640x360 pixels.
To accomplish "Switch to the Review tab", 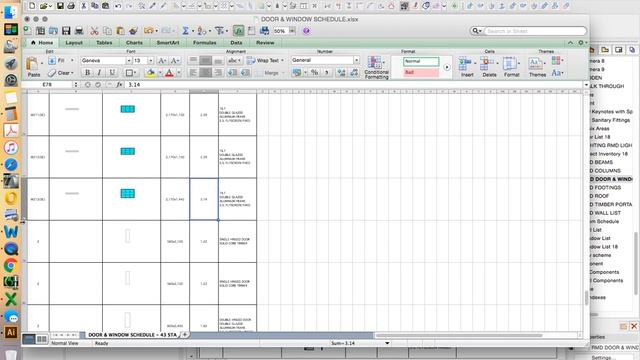I will [x=265, y=42].
